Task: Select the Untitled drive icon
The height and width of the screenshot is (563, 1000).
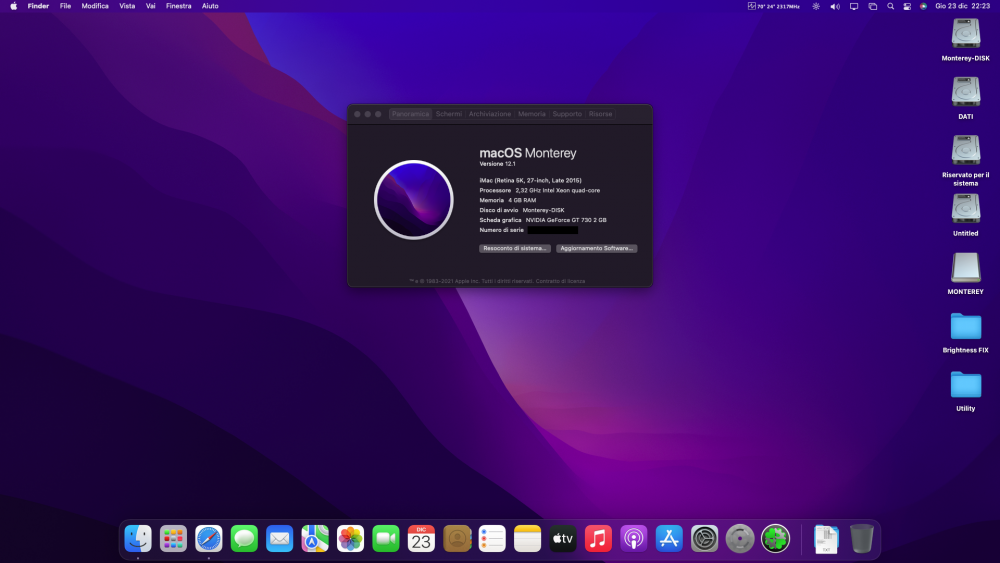Action: click(x=966, y=208)
